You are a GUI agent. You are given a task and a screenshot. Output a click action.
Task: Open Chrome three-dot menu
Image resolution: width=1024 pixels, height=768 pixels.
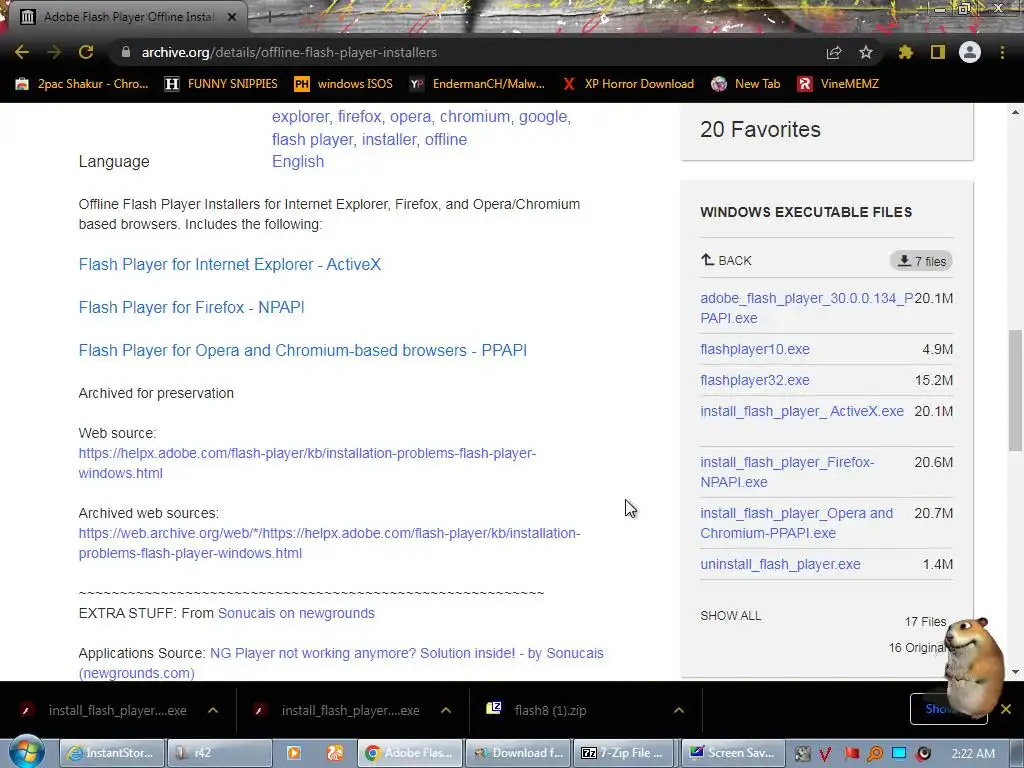[1002, 52]
